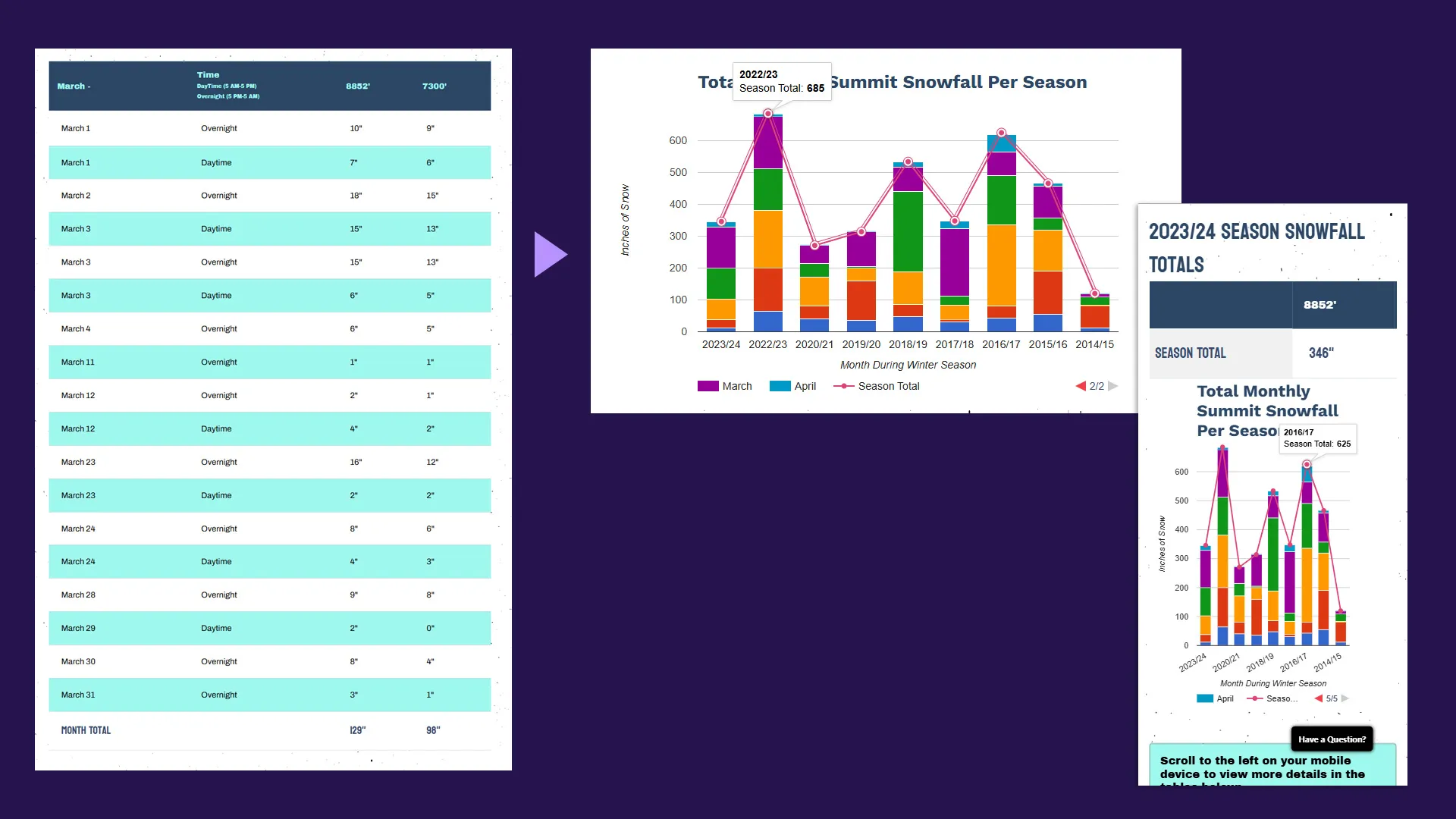Click 'Month During Winter Season' label in large chart
Image resolution: width=1456 pixels, height=819 pixels.
(x=908, y=365)
